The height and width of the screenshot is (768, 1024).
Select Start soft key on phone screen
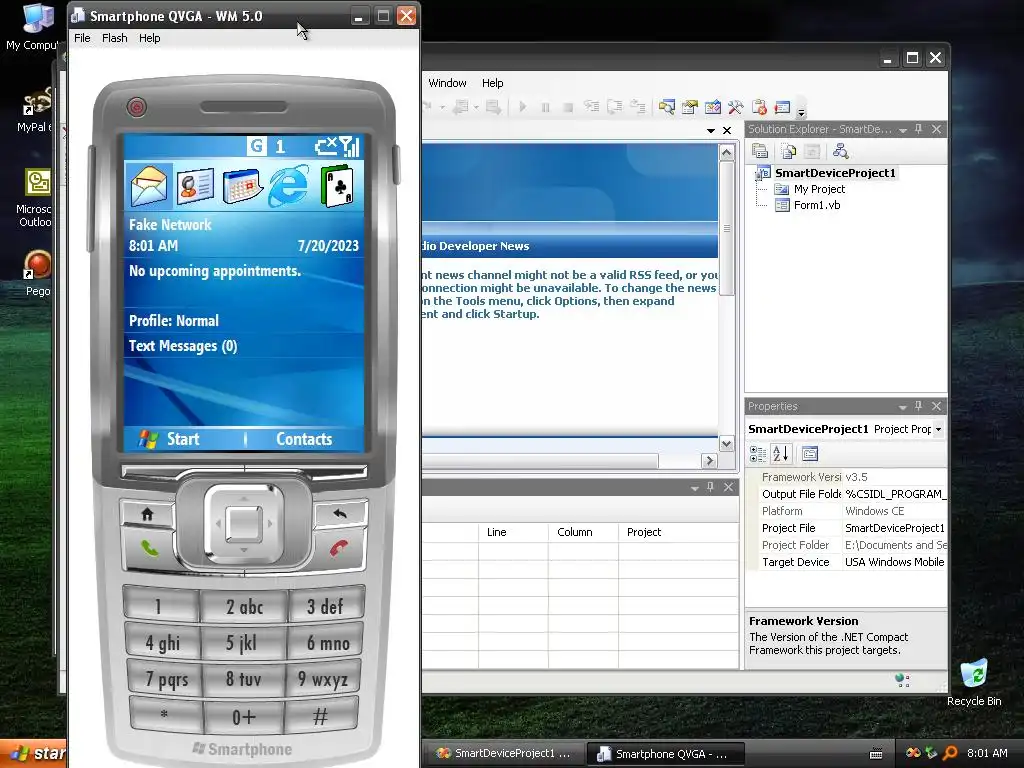coord(170,439)
